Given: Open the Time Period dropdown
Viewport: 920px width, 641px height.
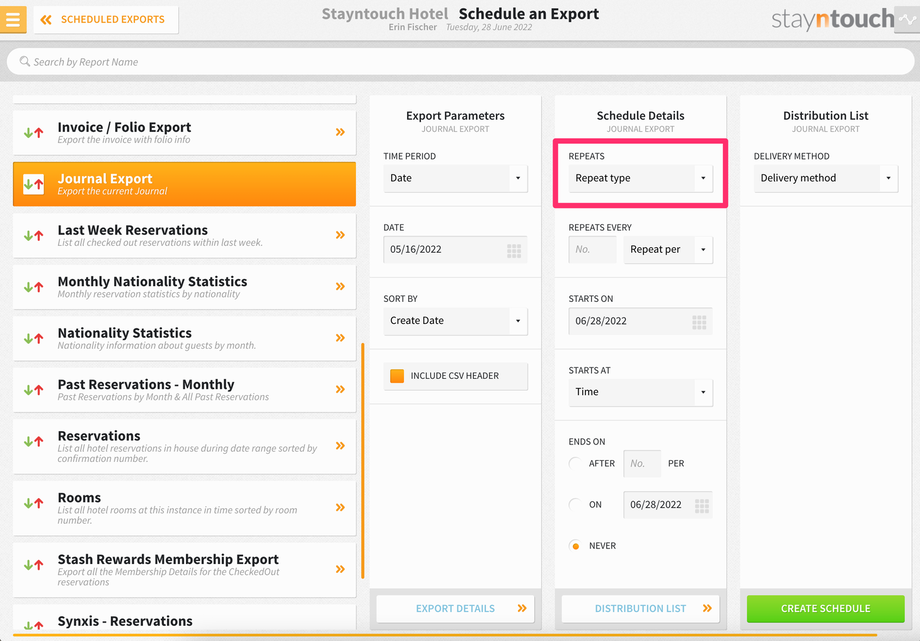Looking at the screenshot, I should [x=455, y=178].
